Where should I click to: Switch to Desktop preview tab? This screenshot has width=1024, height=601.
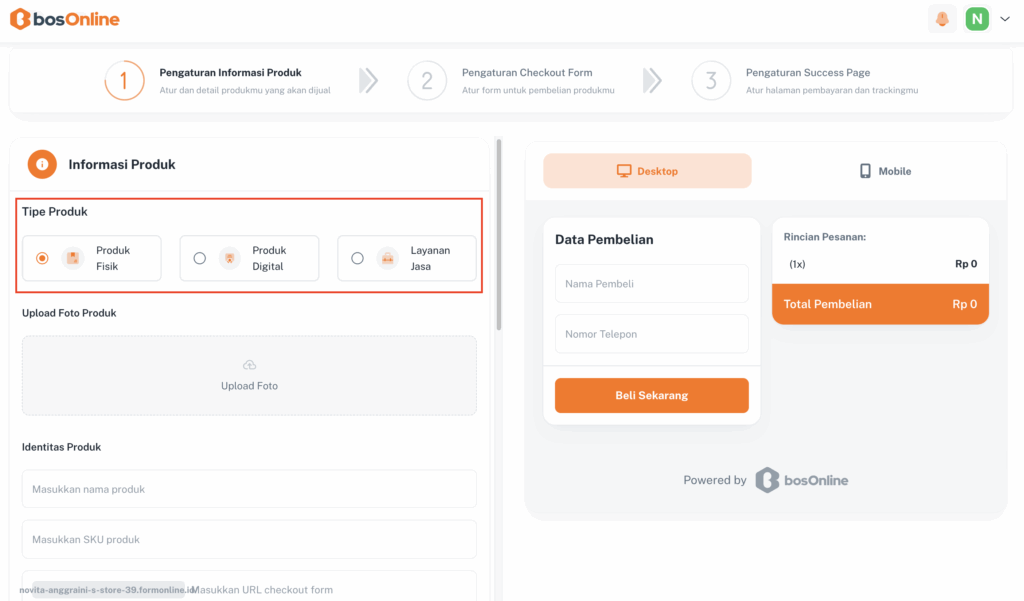coord(647,171)
